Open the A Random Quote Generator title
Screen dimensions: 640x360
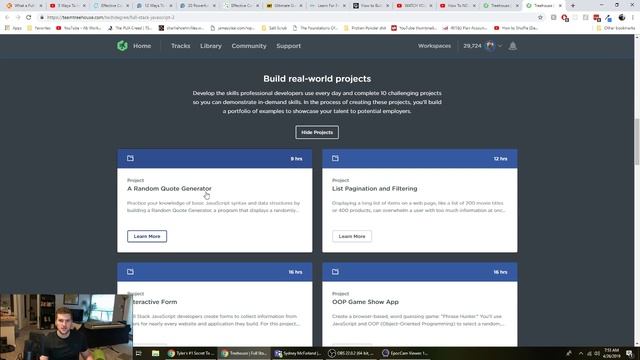click(x=169, y=189)
